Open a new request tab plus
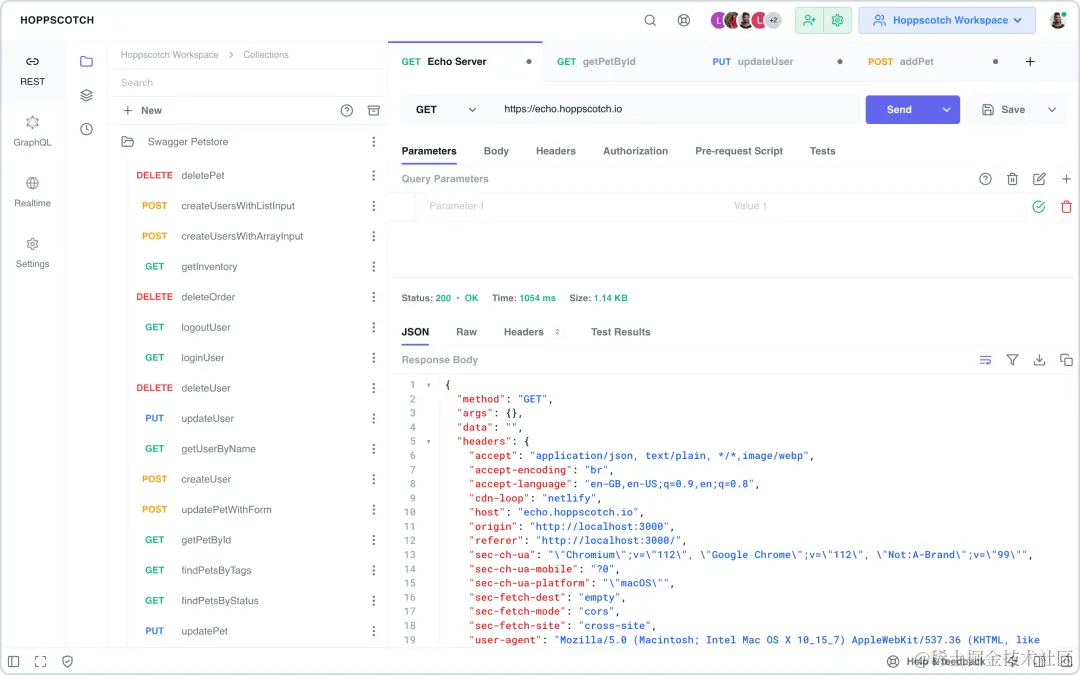 click(x=1030, y=61)
